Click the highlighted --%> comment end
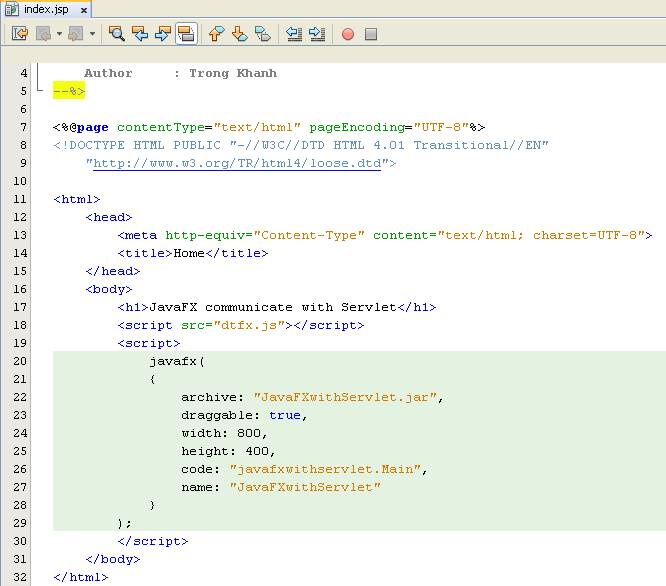The width and height of the screenshot is (666, 586). [x=69, y=91]
